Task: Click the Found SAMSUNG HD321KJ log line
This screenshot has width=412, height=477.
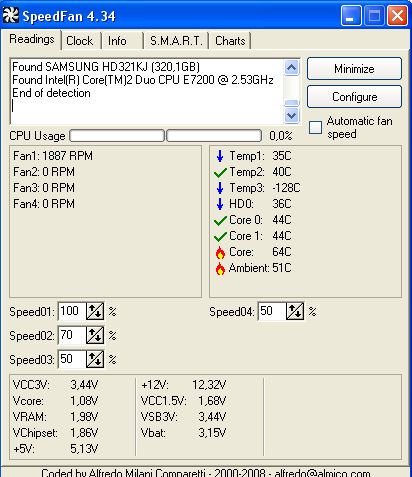Action: coord(106,67)
